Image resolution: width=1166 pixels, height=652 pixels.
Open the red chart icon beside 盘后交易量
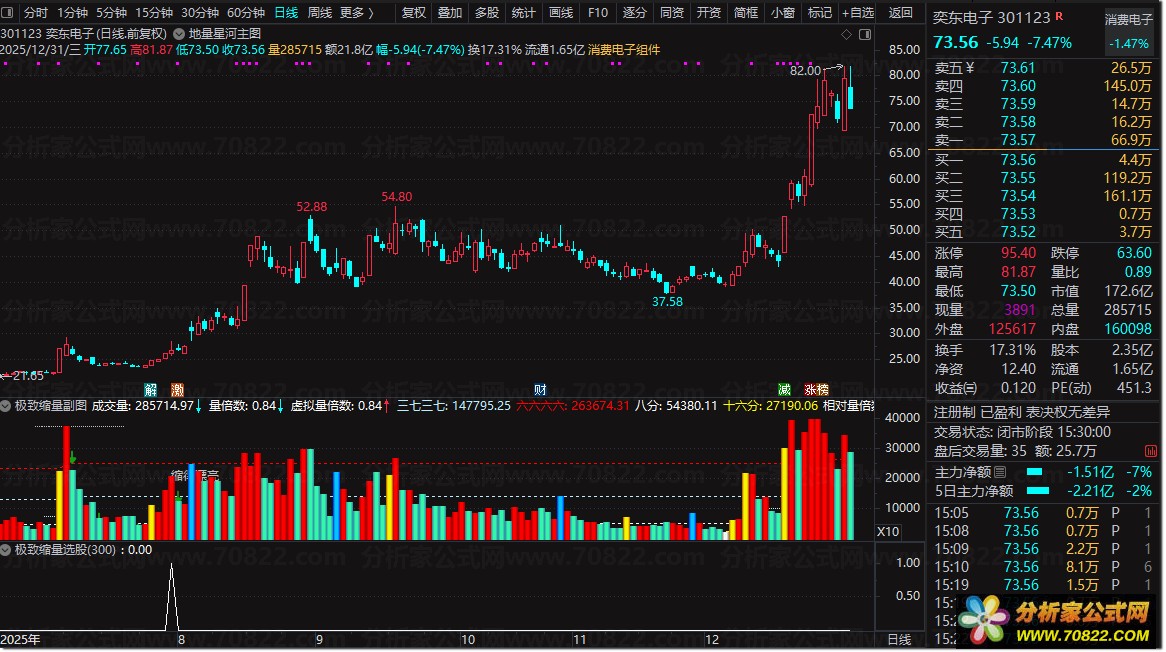[1151, 451]
